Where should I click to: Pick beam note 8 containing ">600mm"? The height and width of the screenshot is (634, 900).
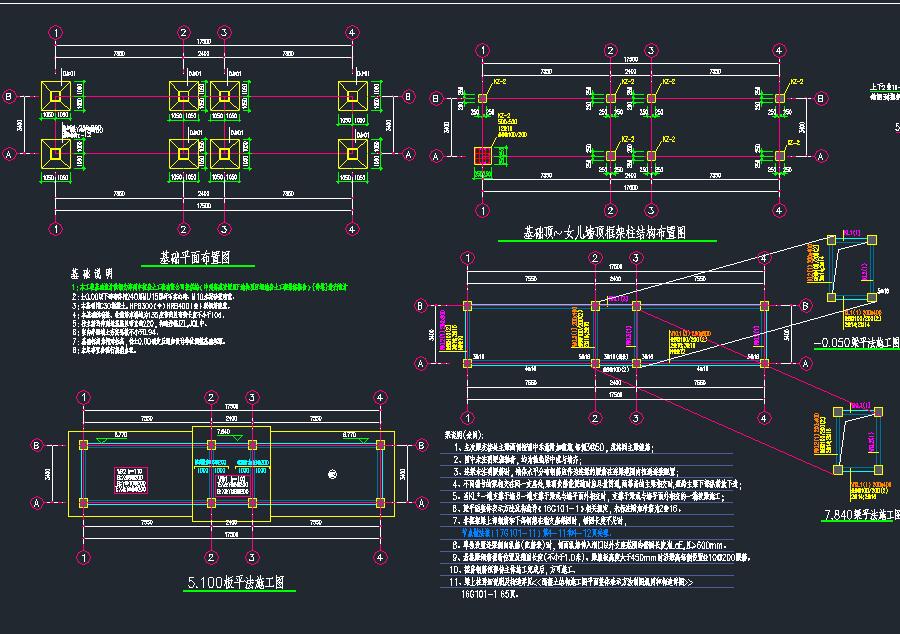(x=589, y=545)
